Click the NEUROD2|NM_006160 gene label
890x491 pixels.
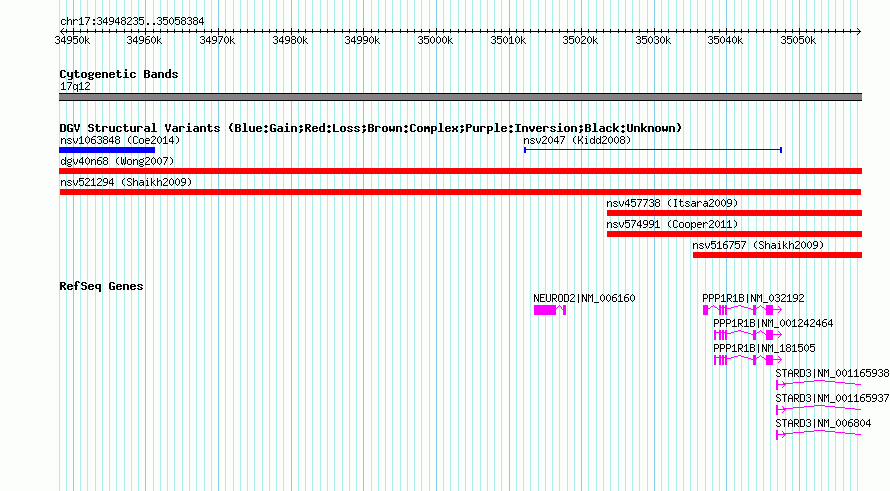[x=584, y=298]
